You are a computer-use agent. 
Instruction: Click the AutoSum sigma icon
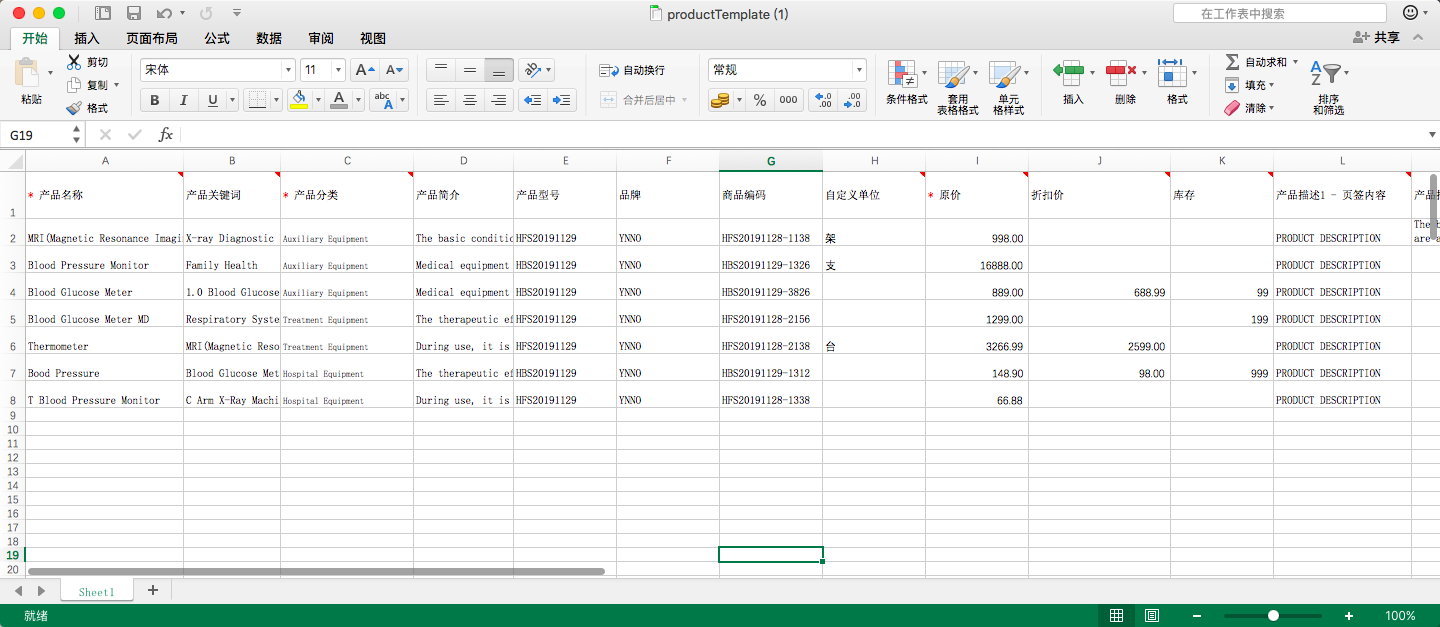1232,62
